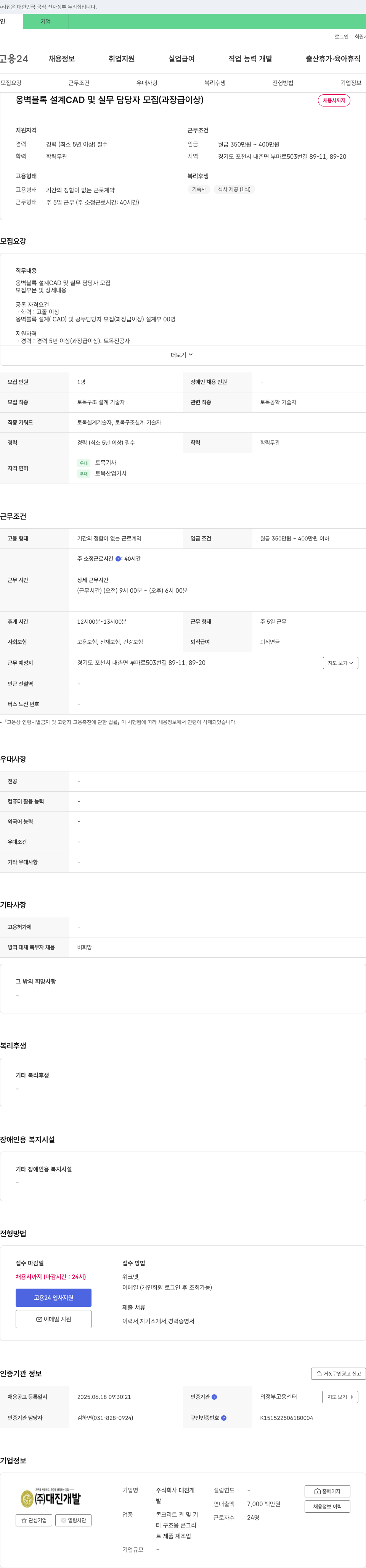Report false ad via 거짓구인광고 신고

[x=339, y=1373]
